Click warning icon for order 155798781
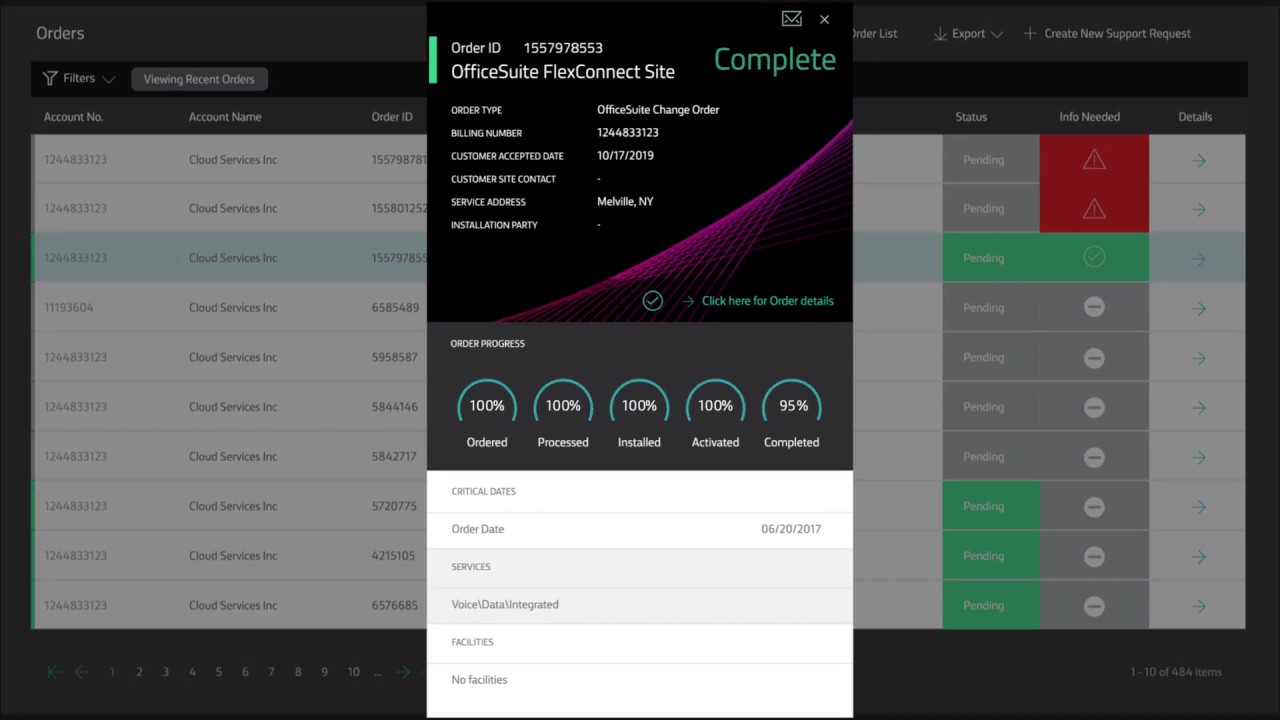 click(x=1094, y=160)
